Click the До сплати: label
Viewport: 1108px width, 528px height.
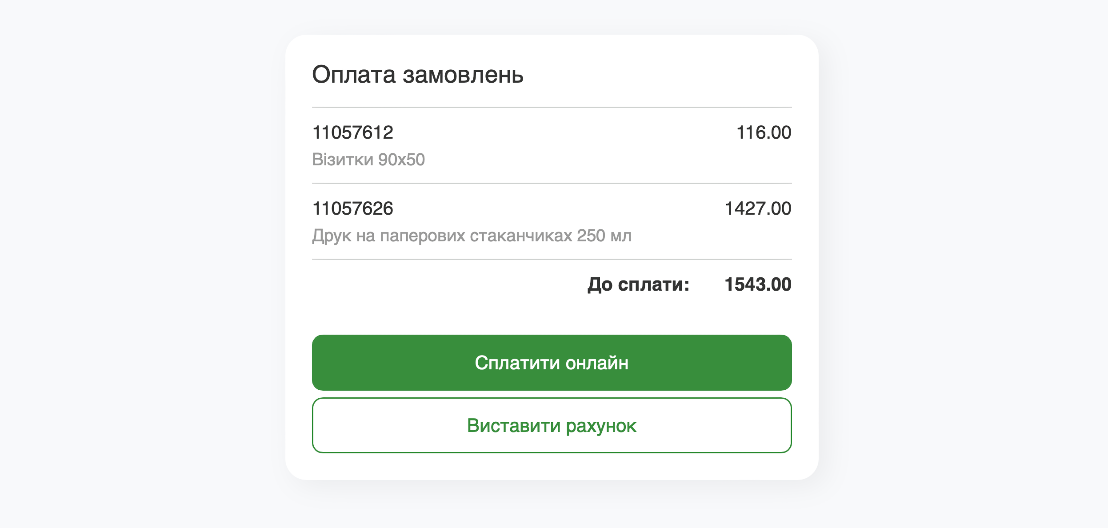638,285
